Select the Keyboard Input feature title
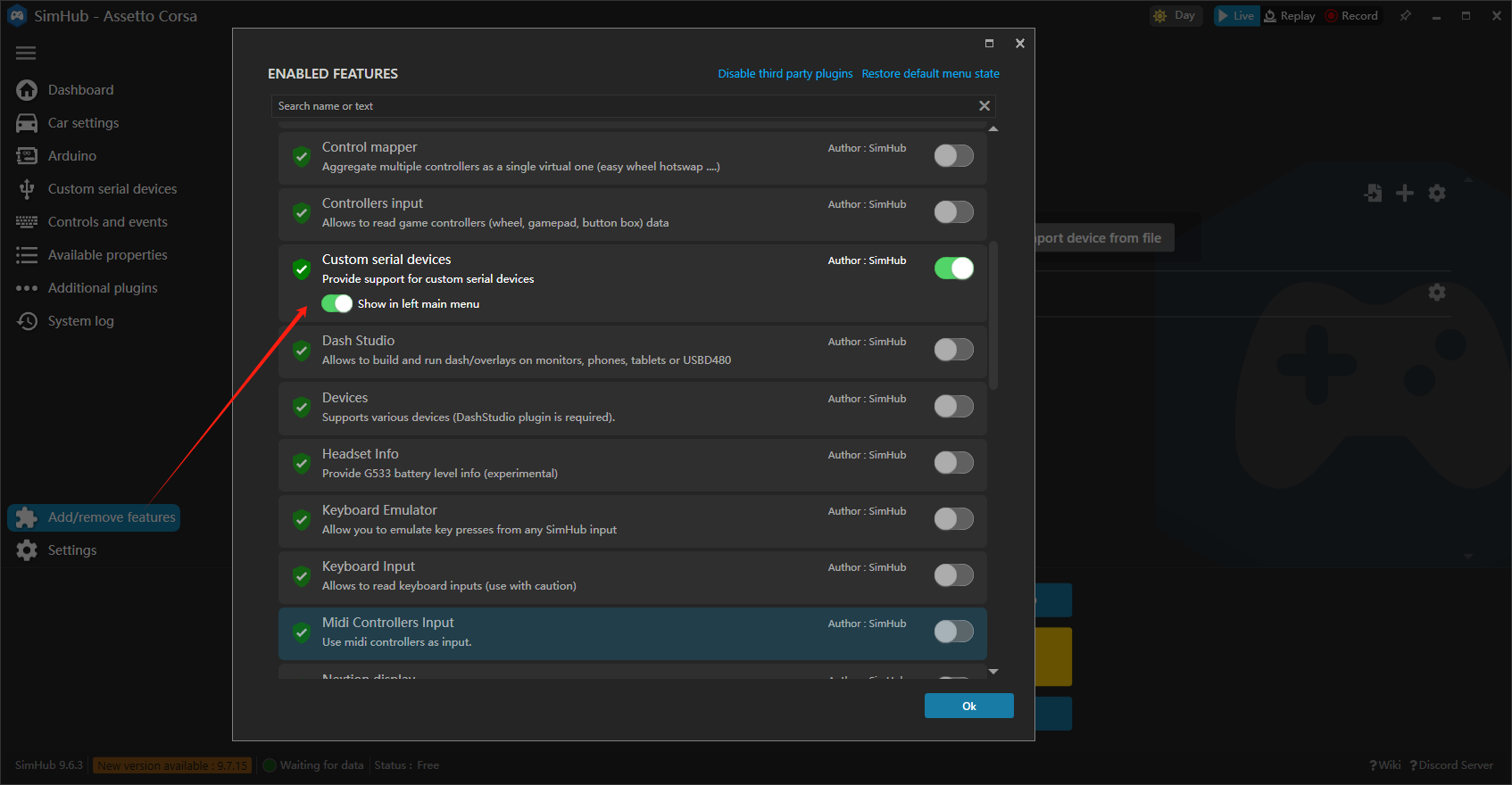Viewport: 1512px width, 785px height. point(369,566)
